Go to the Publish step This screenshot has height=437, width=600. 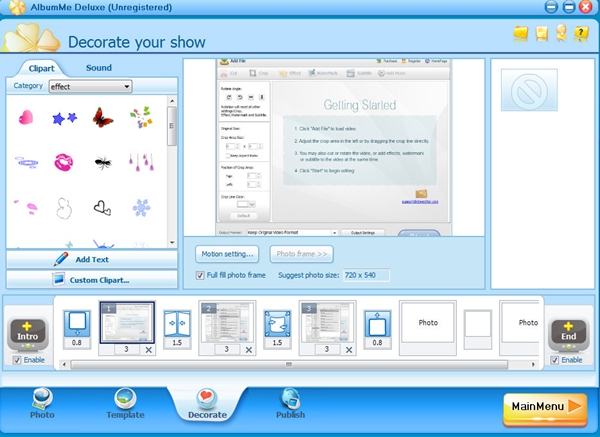click(290, 404)
